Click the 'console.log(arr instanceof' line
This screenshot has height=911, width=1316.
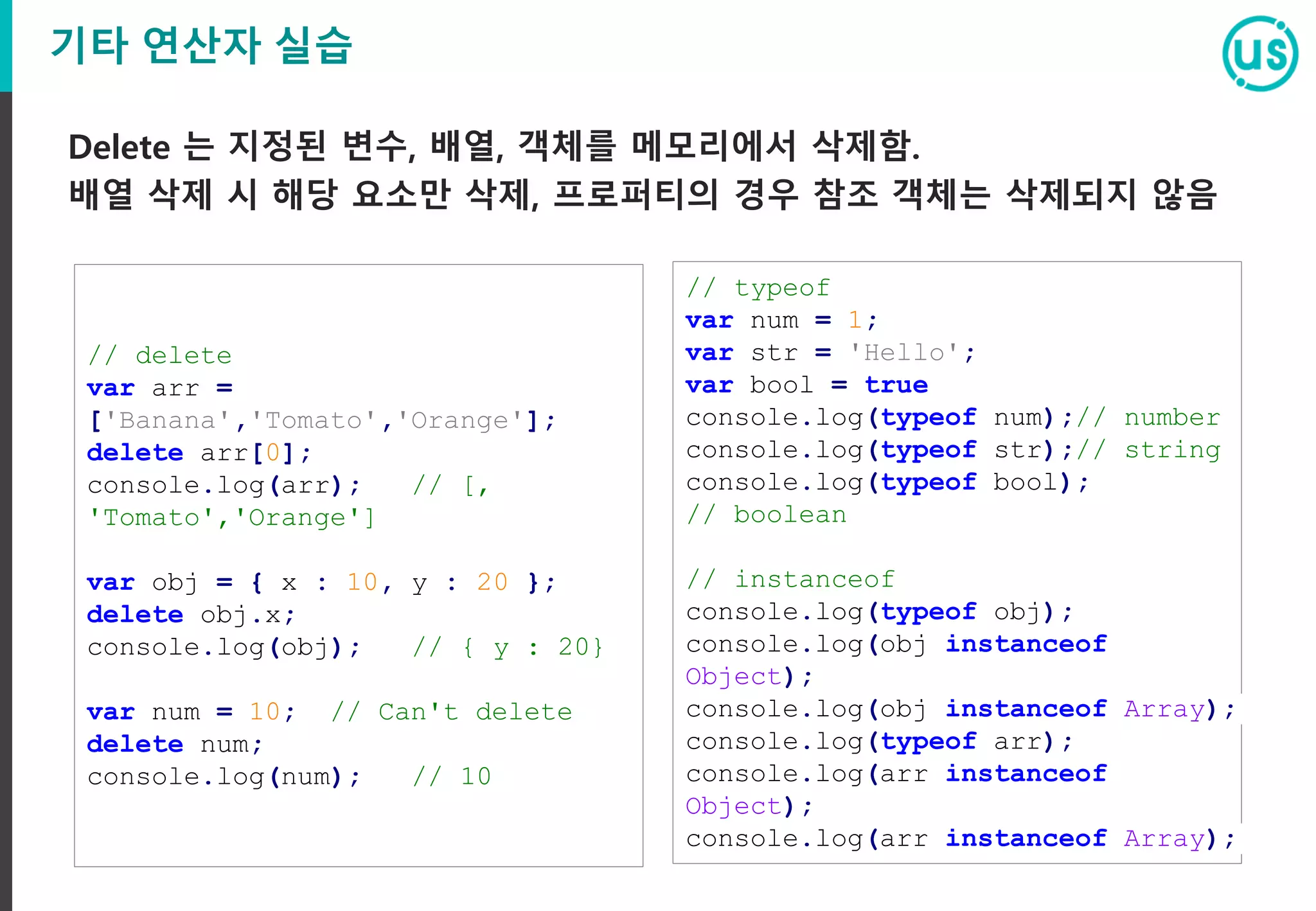pos(896,774)
